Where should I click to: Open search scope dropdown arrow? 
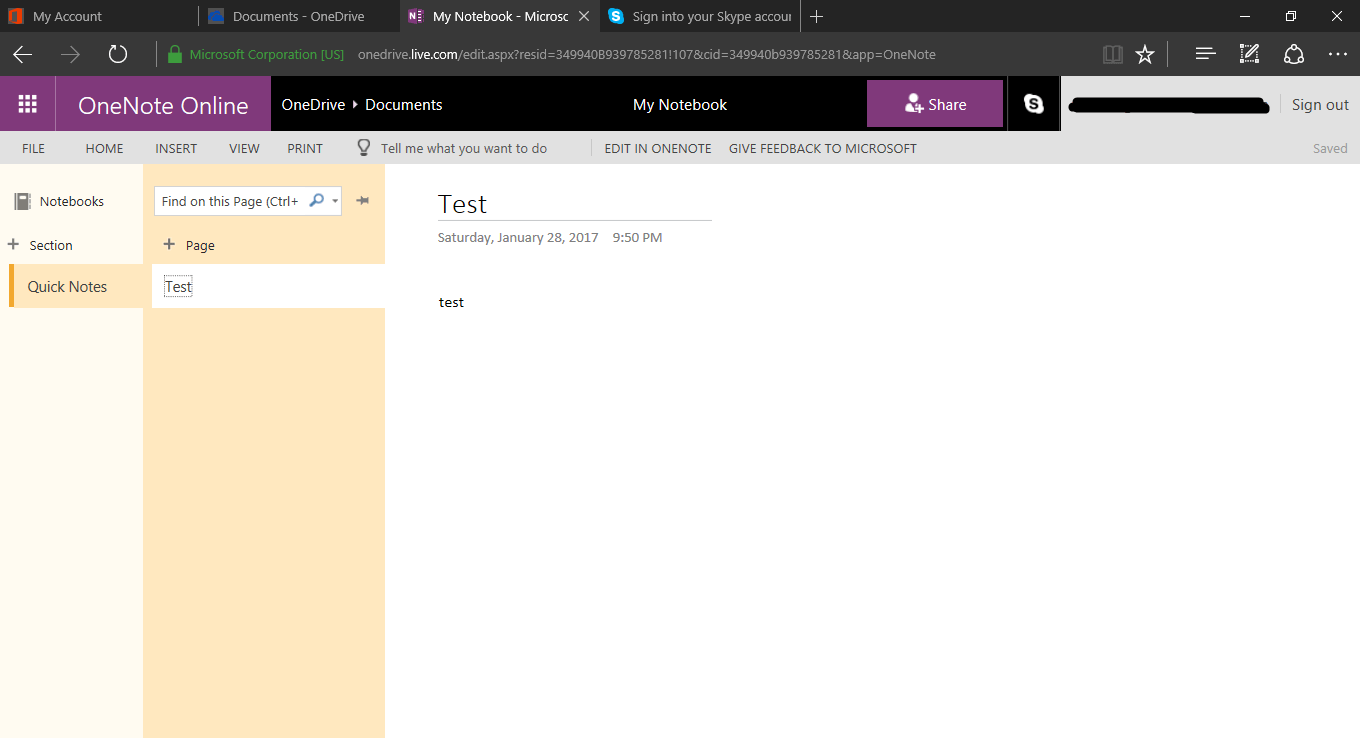335,201
